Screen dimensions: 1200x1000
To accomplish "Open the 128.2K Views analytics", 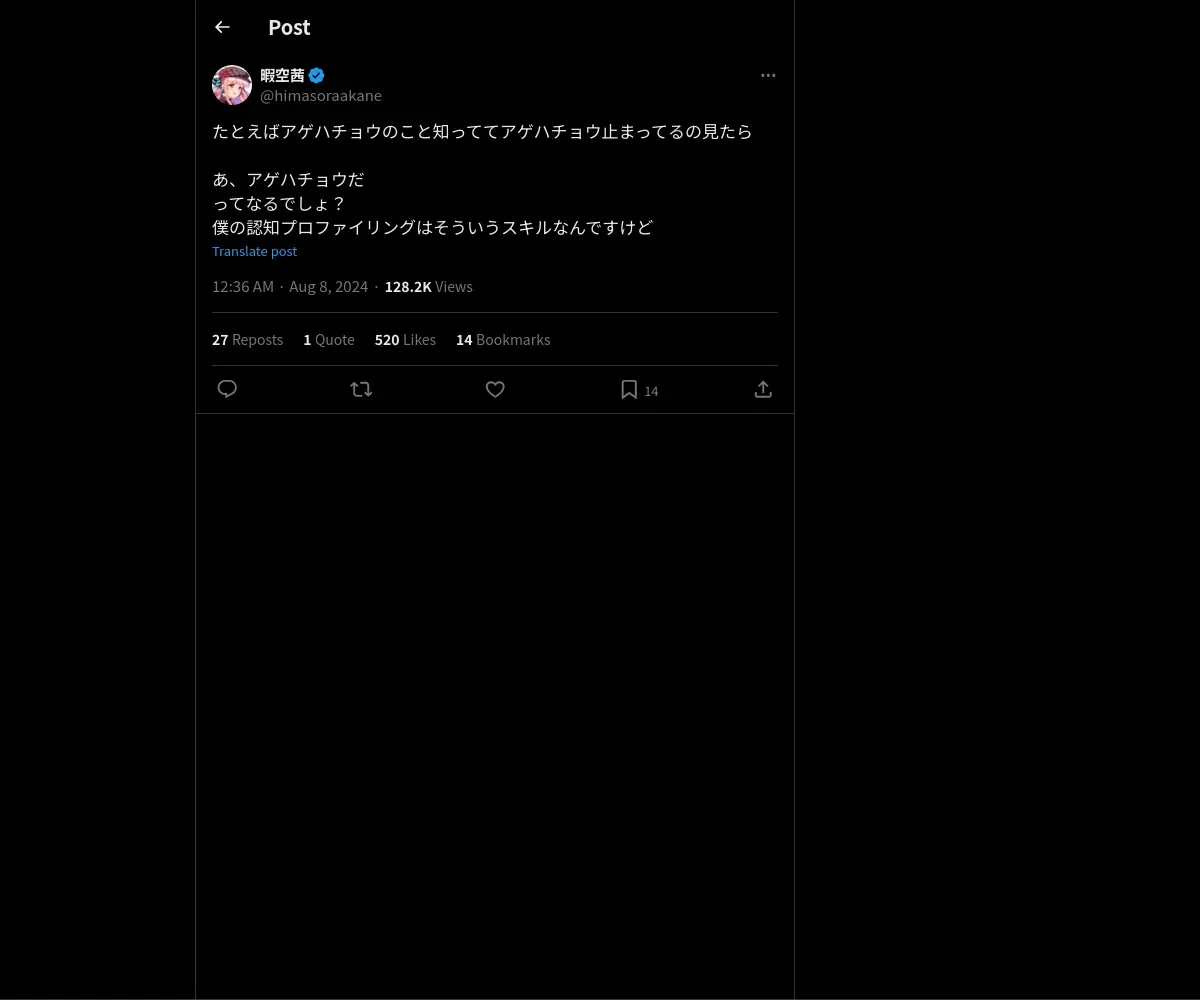I will pyautogui.click(x=428, y=286).
